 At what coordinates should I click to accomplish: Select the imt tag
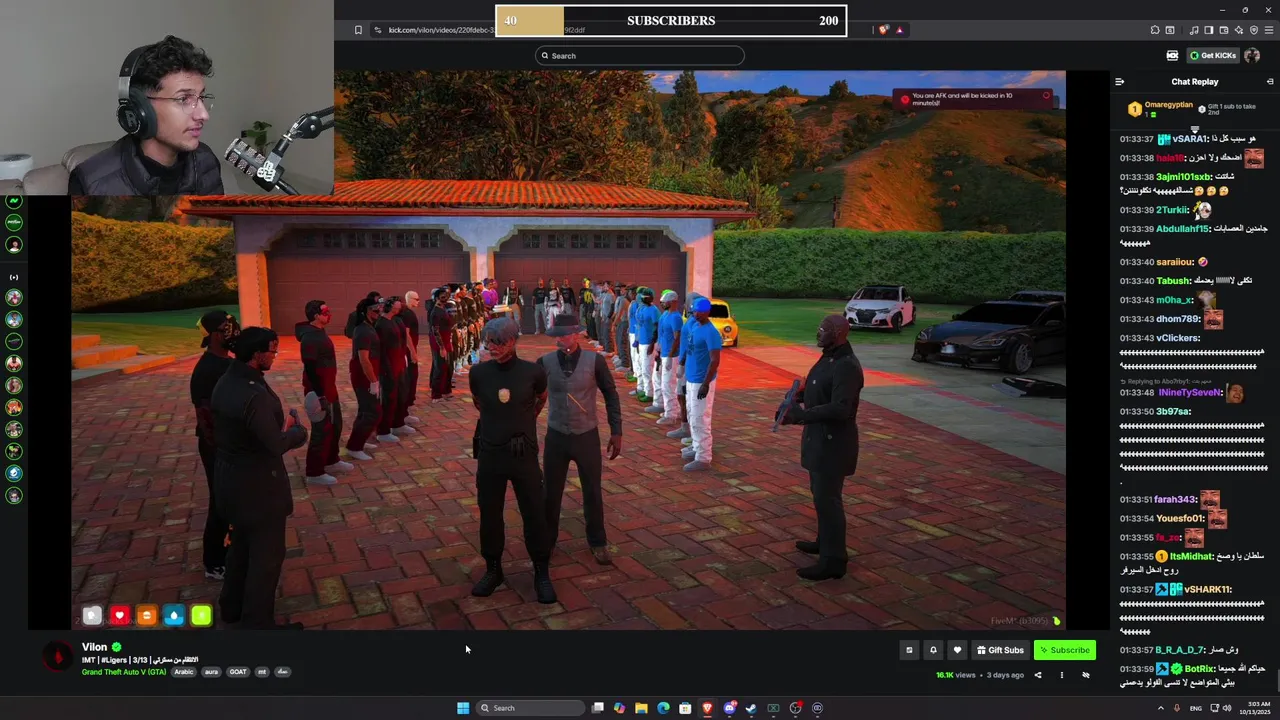coord(262,672)
